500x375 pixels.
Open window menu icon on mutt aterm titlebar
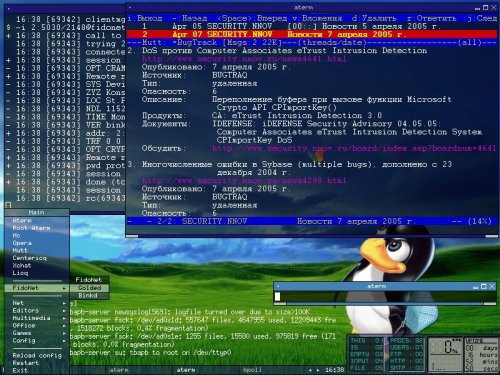130,7
